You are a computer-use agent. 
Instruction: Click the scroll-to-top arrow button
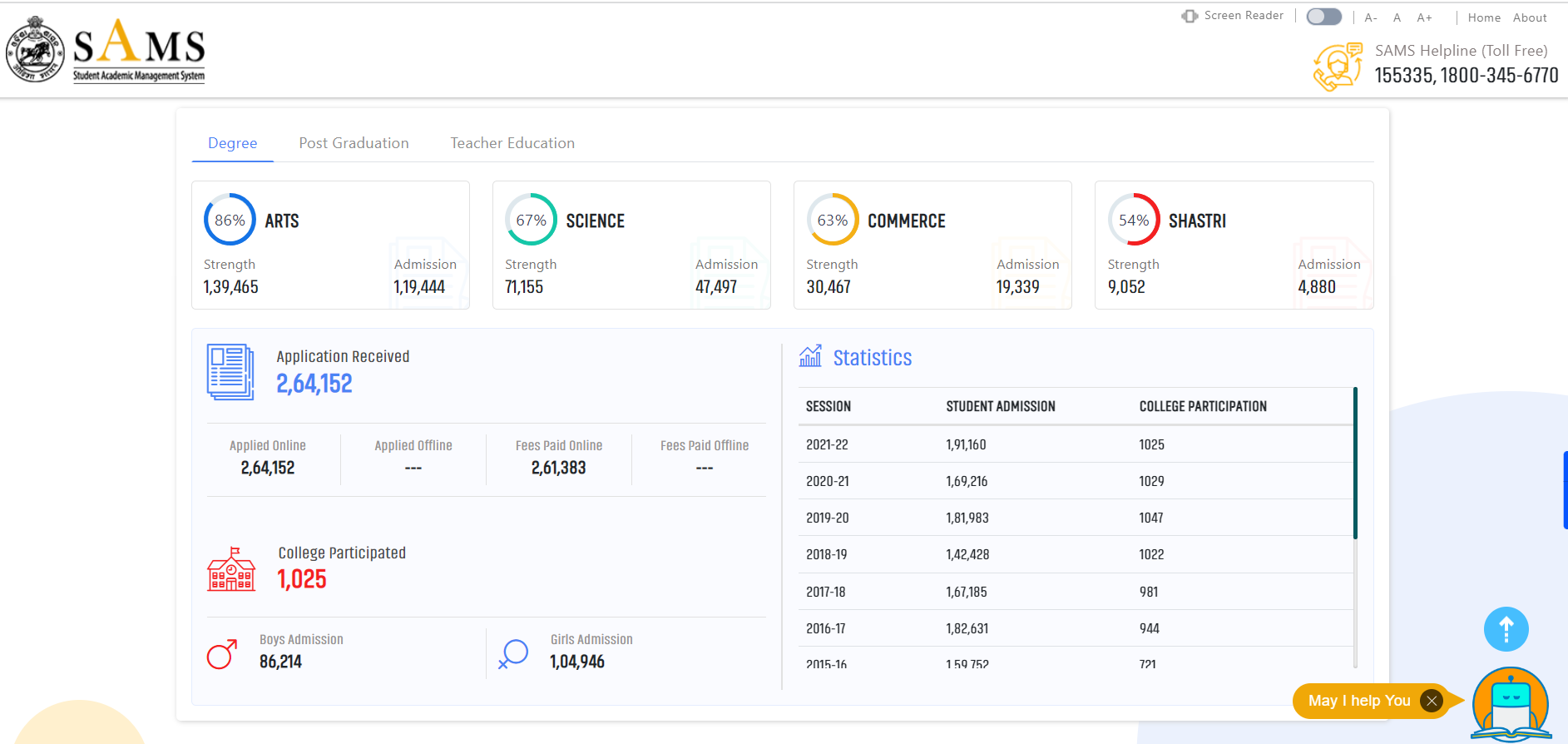[x=1506, y=629]
